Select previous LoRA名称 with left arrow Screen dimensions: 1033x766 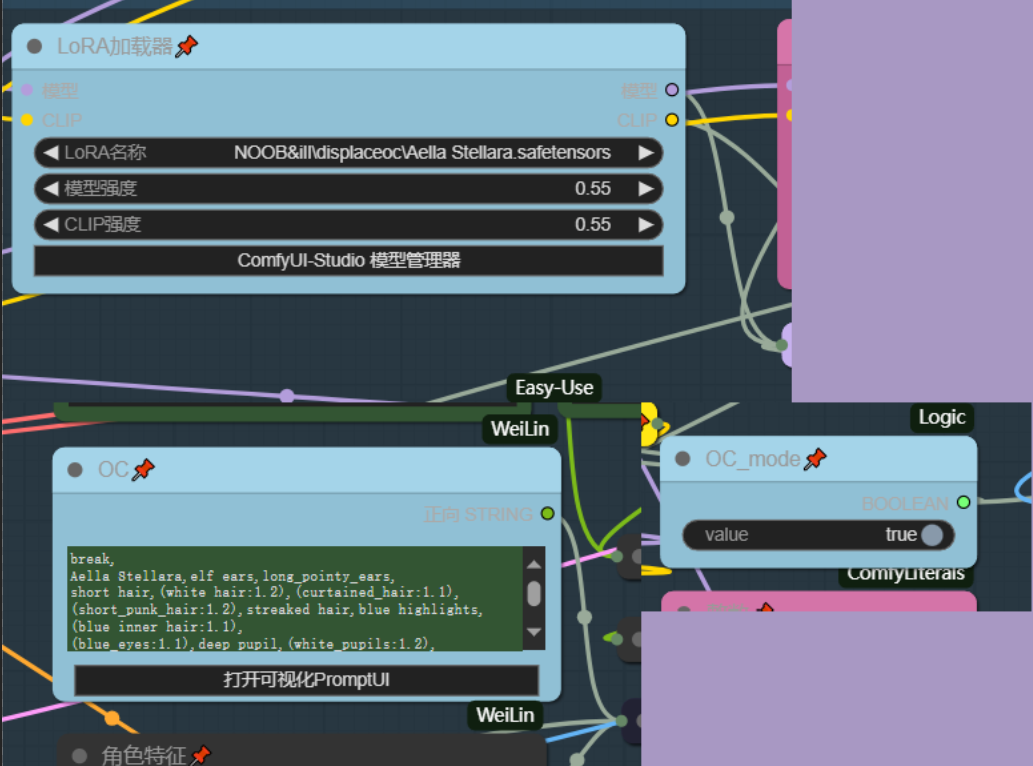[x=50, y=153]
